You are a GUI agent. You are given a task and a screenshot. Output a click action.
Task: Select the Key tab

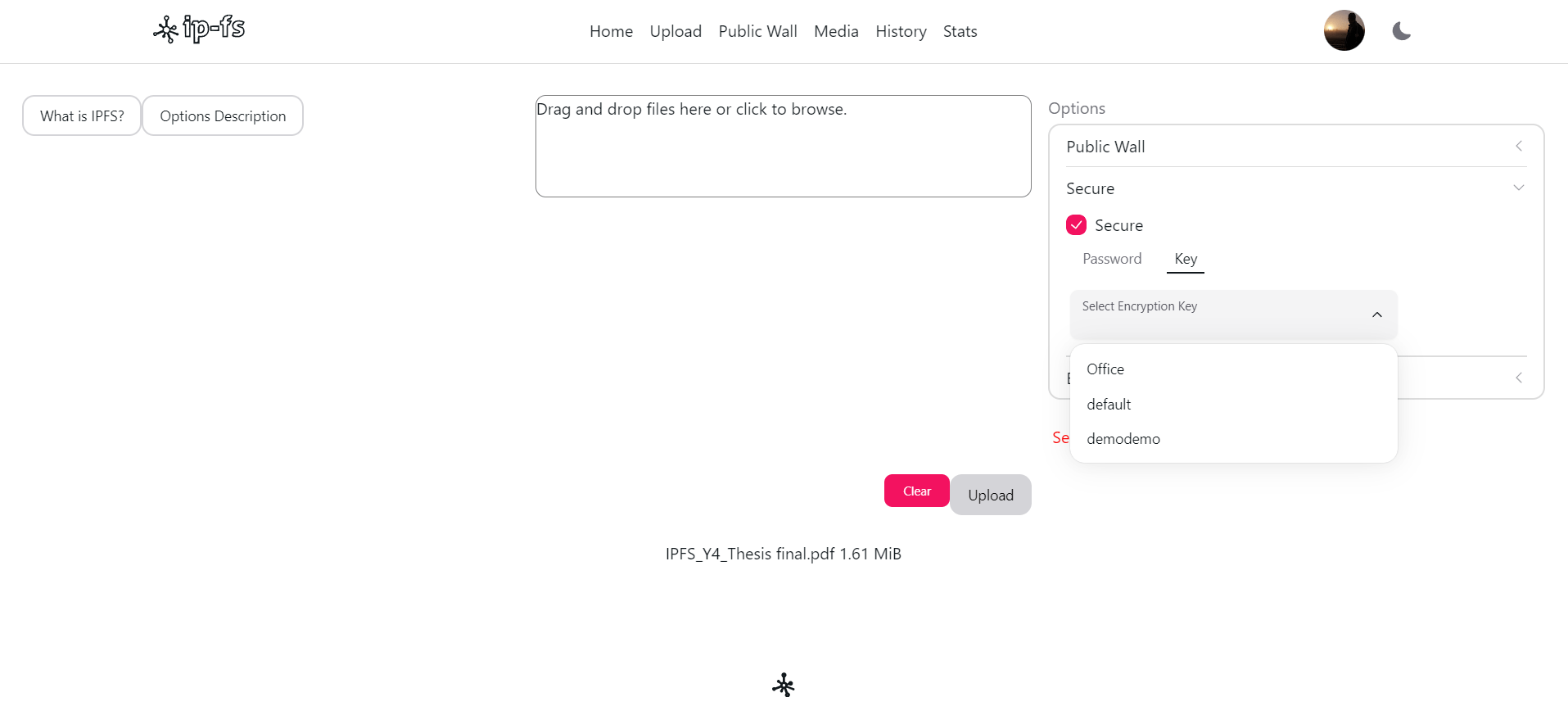(1185, 259)
